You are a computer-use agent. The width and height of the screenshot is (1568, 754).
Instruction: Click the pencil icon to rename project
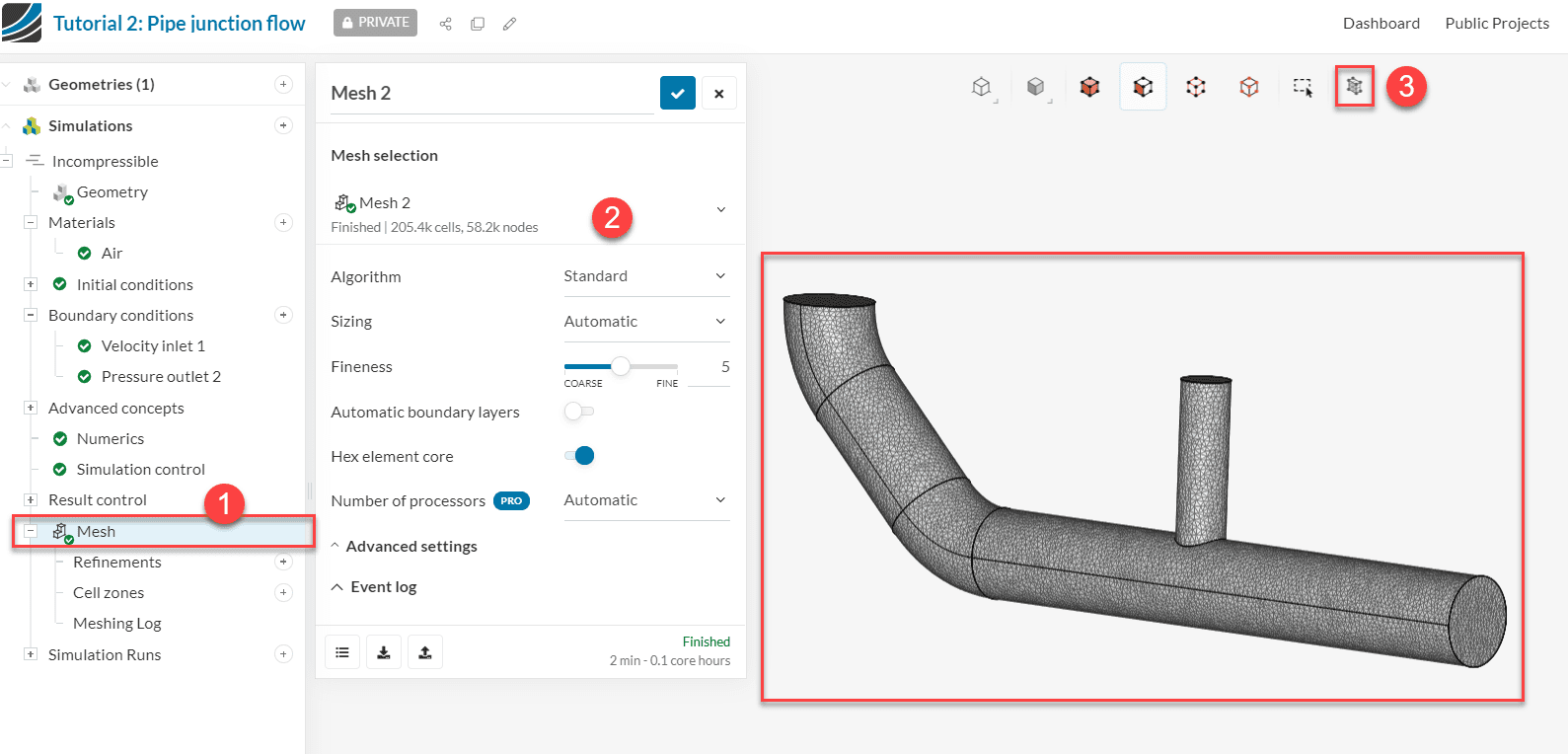(509, 24)
